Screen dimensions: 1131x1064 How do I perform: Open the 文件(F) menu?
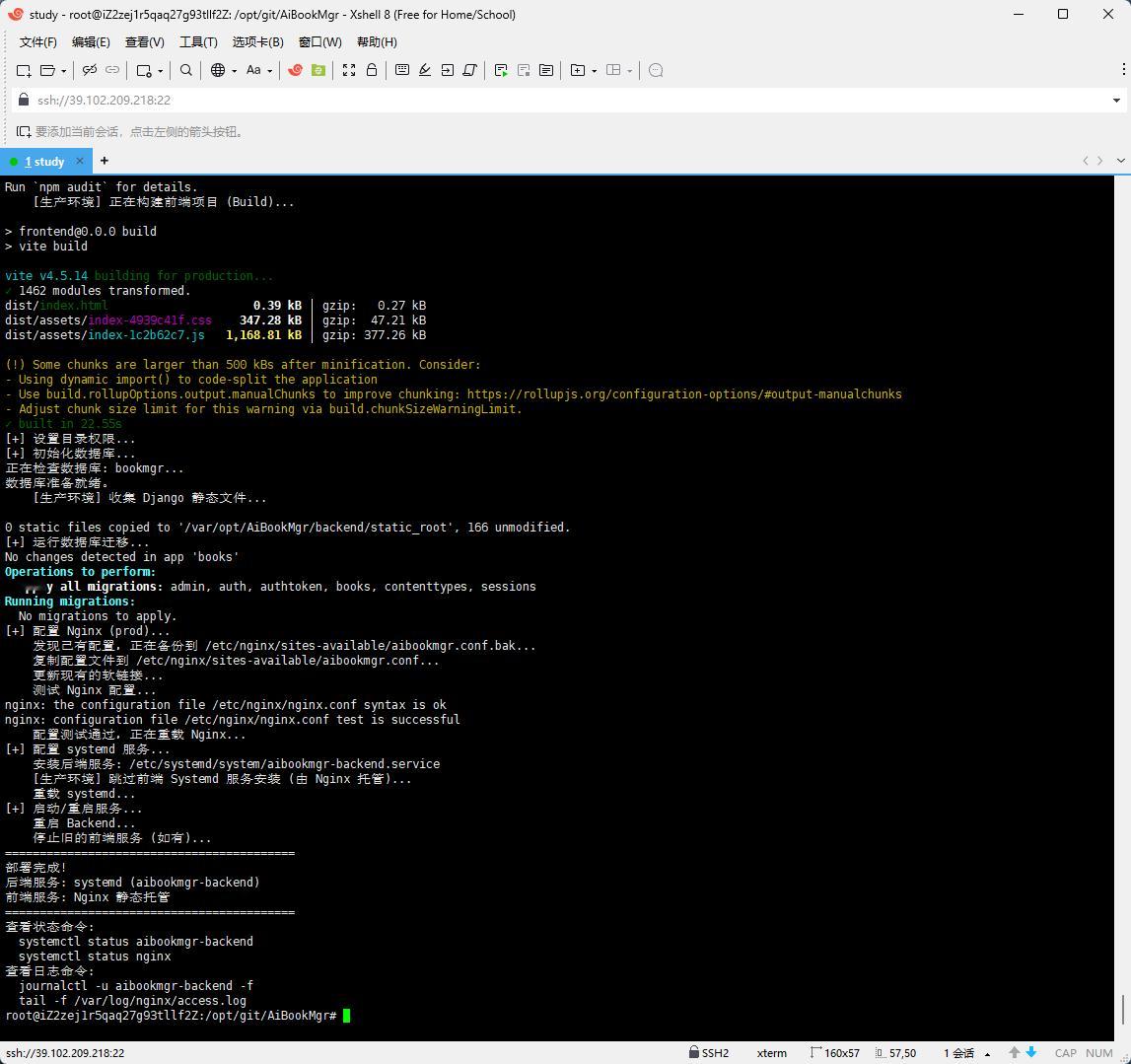(38, 41)
